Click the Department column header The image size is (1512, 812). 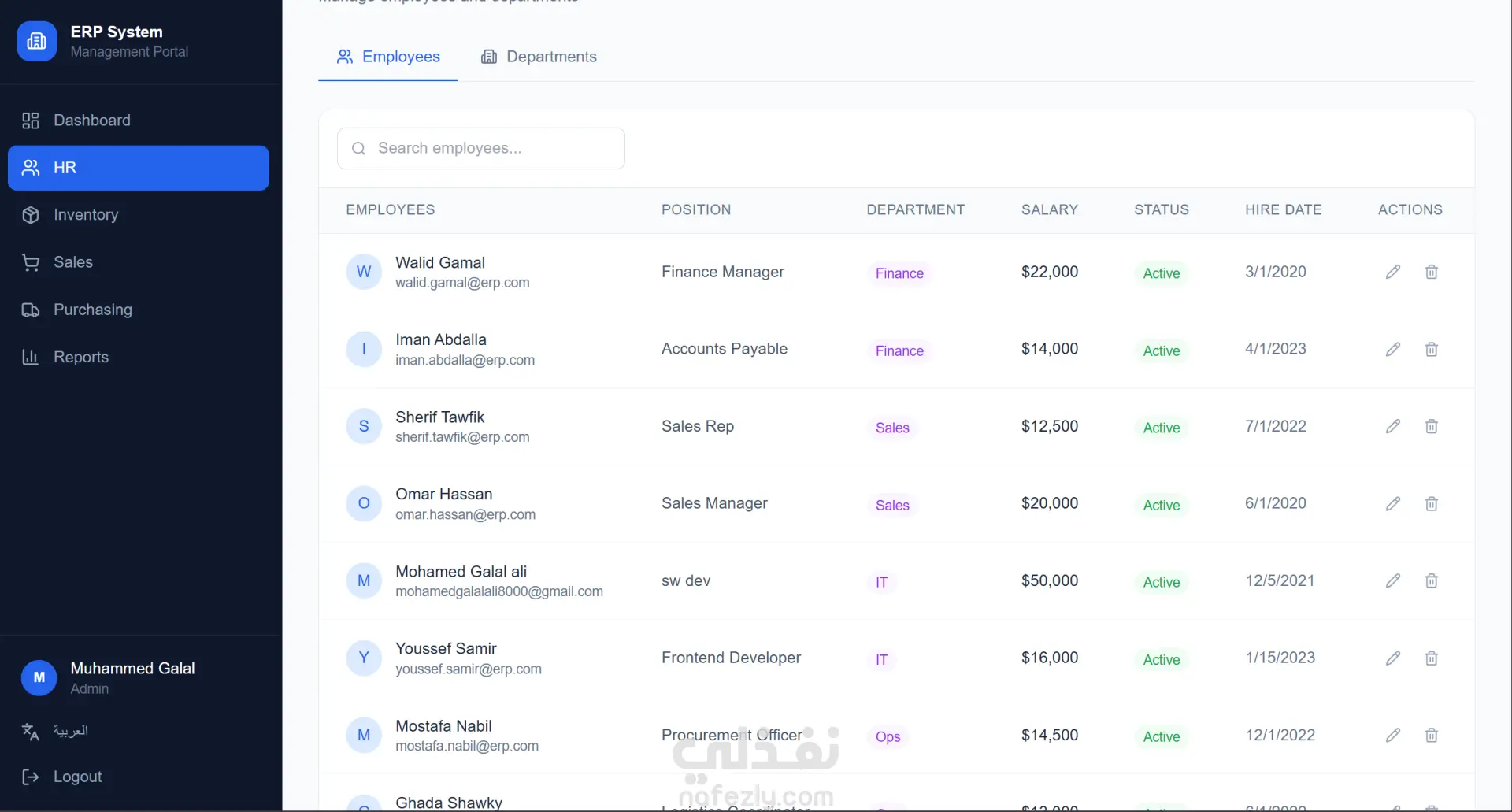(916, 209)
